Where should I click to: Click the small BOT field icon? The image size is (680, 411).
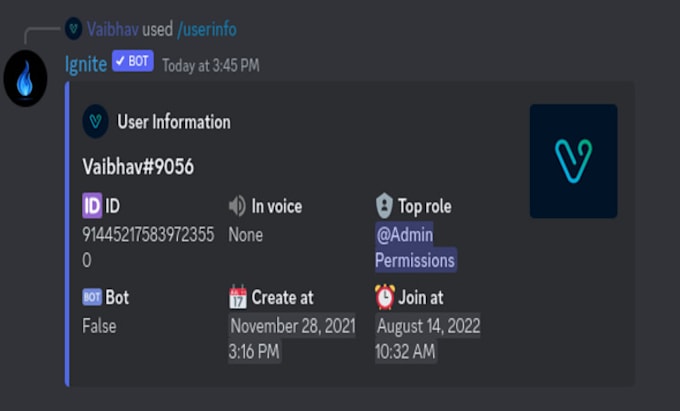pos(92,297)
